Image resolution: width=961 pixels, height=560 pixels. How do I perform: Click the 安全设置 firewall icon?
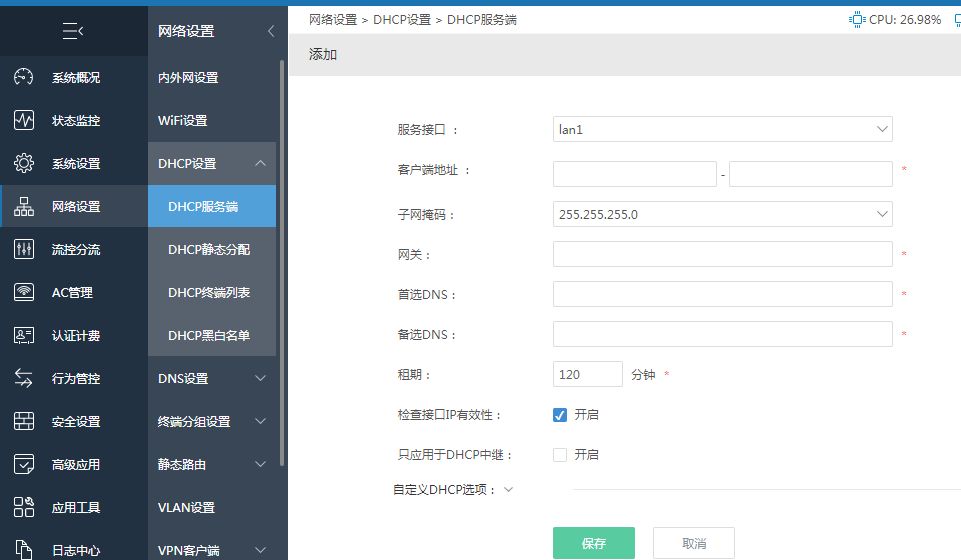click(24, 421)
